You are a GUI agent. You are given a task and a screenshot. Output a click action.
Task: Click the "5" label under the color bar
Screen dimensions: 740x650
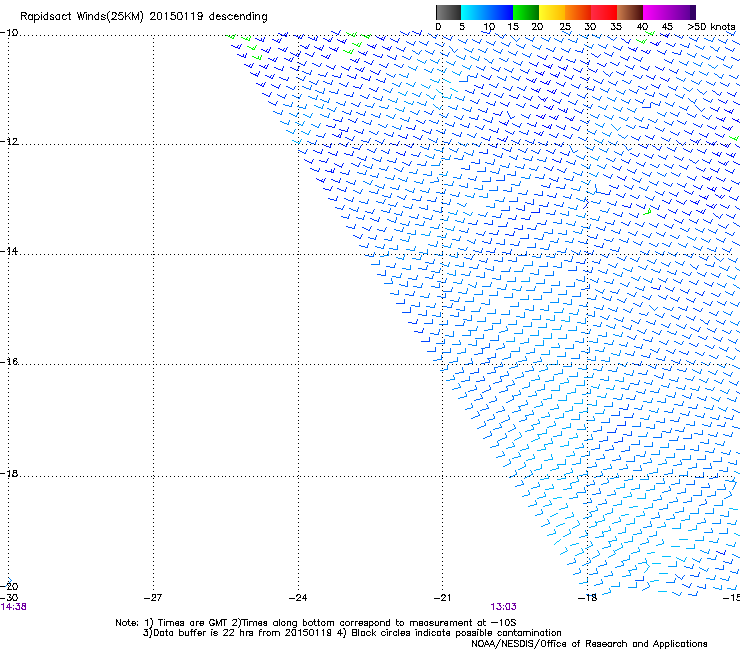[462, 27]
